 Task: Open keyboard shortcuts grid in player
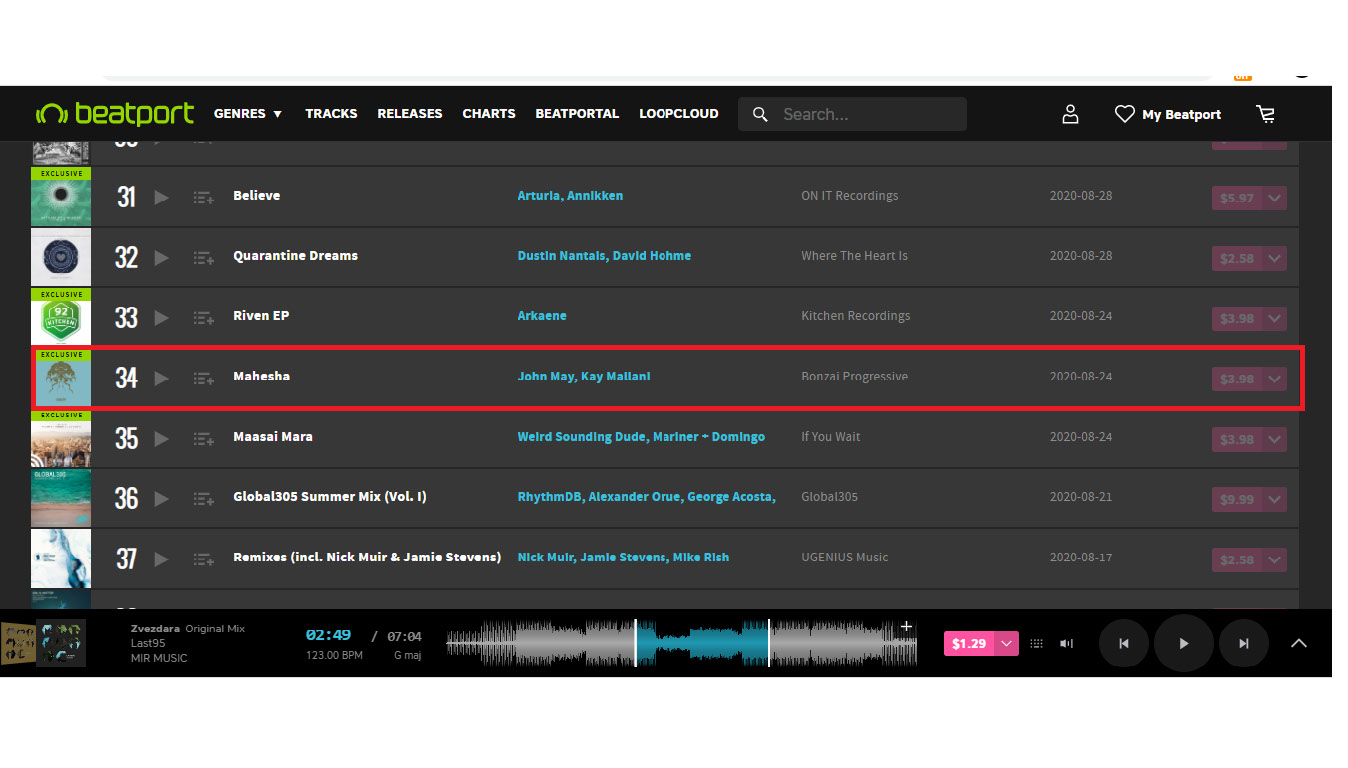(1037, 644)
